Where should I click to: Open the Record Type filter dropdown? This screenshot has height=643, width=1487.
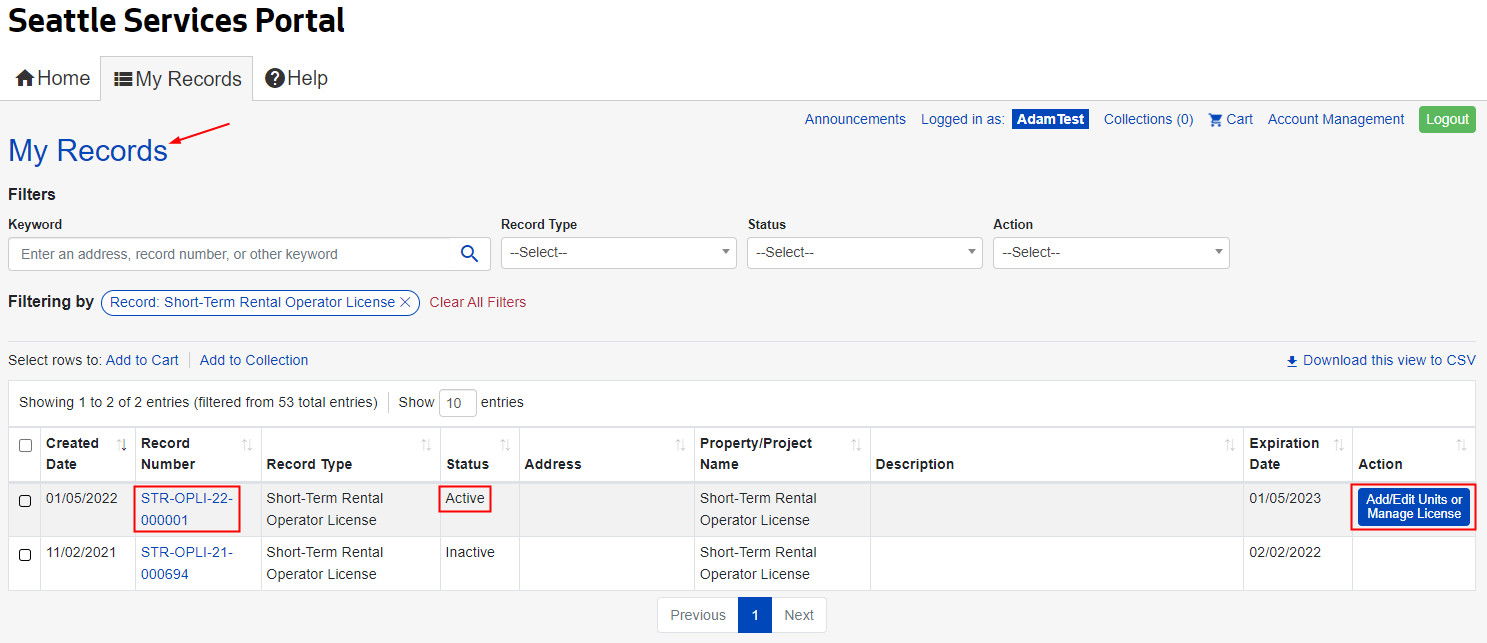click(x=618, y=253)
